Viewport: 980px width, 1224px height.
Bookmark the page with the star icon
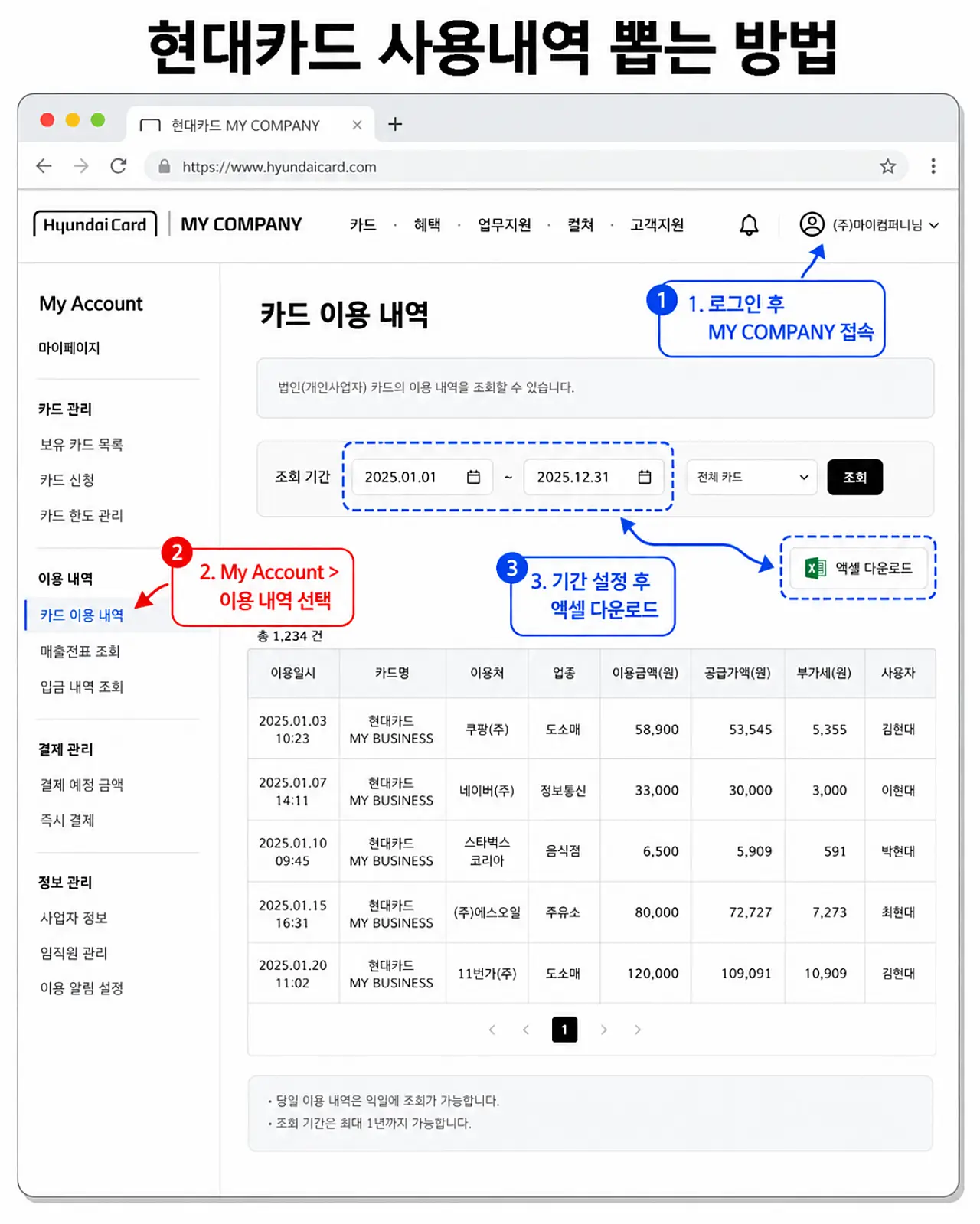(887, 166)
